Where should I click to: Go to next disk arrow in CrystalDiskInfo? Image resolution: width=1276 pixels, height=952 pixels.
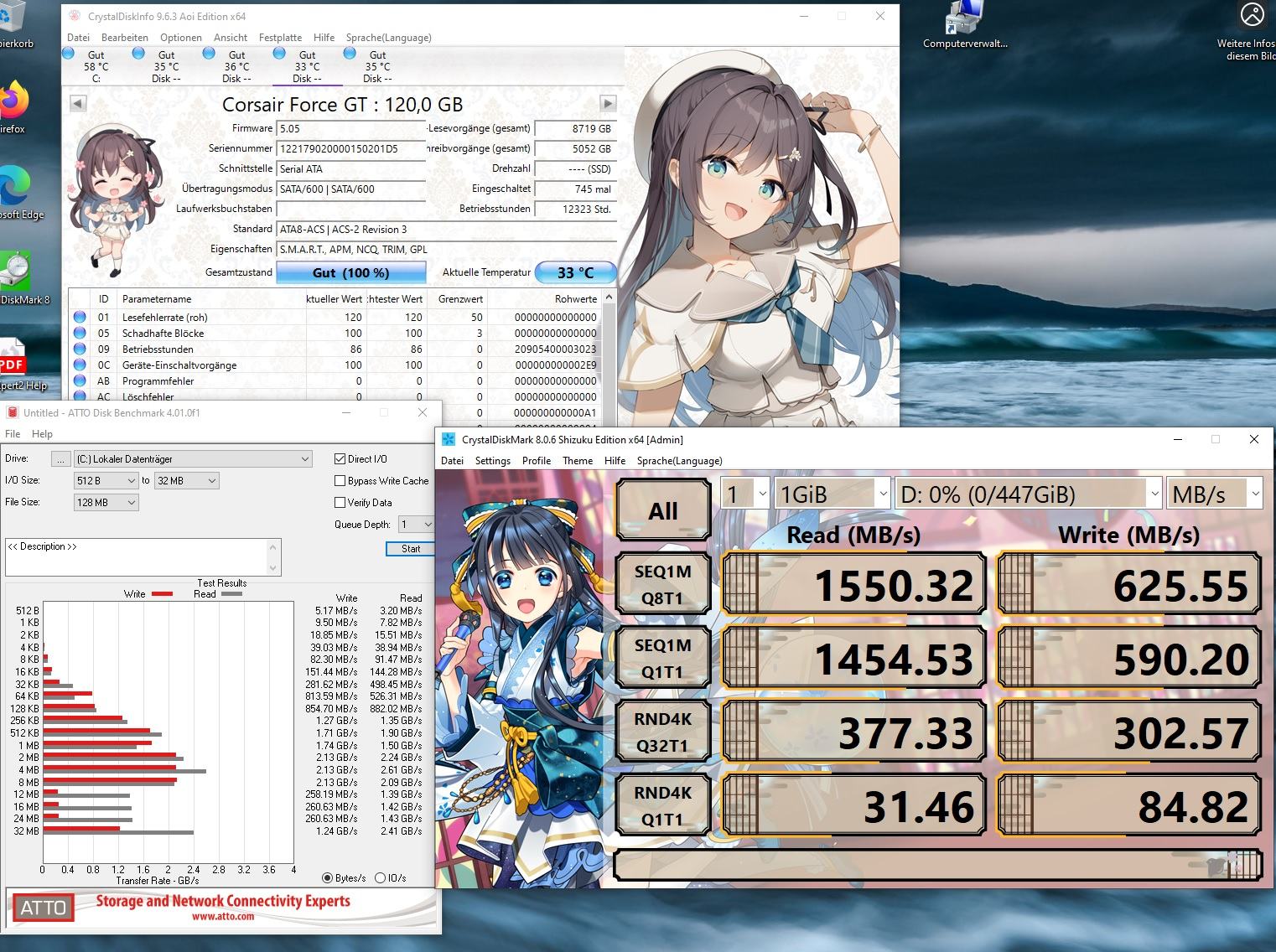click(x=608, y=103)
